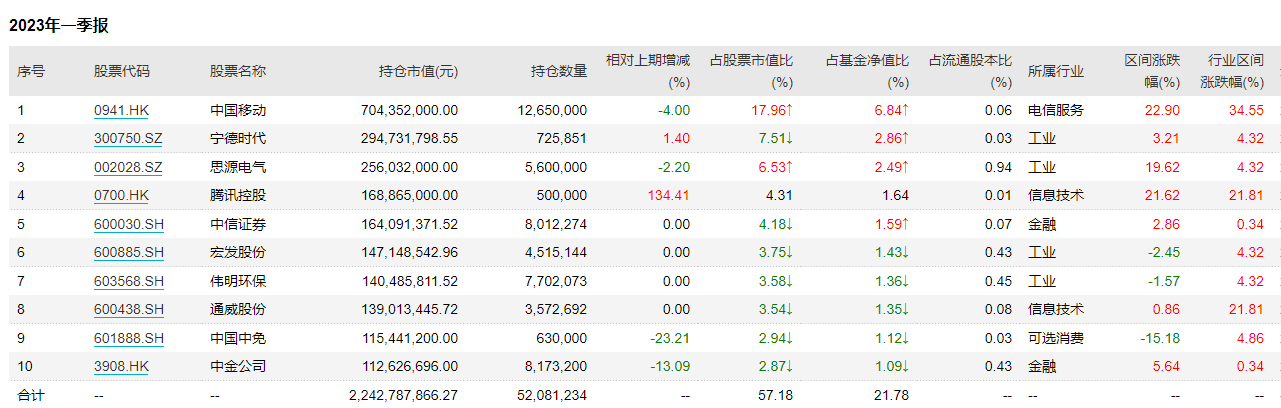The image size is (1281, 408).
Task: Click 电信服务 industry link for 中国移动
Action: 1056,110
